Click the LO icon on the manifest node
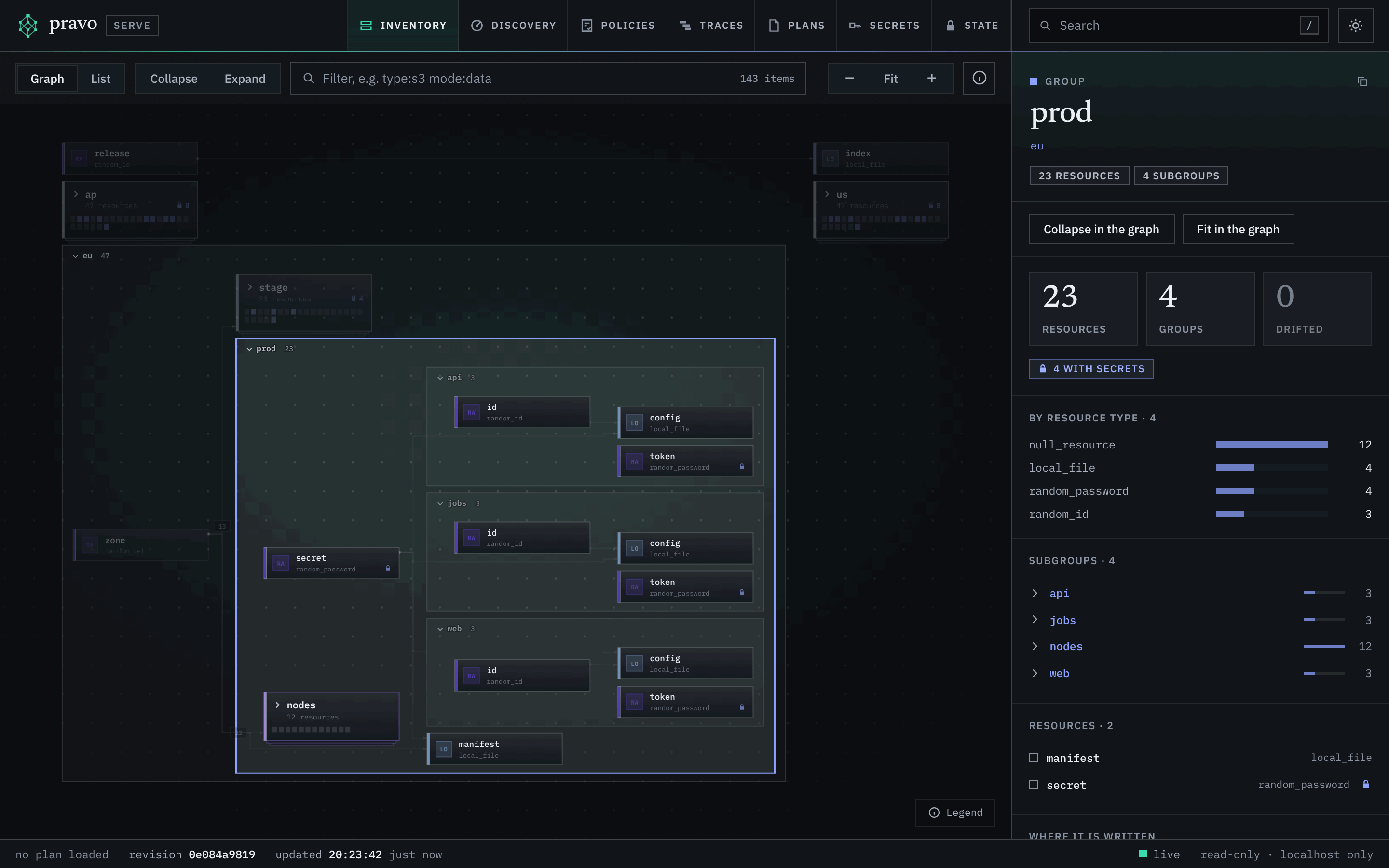The width and height of the screenshot is (1389, 868). [444, 749]
